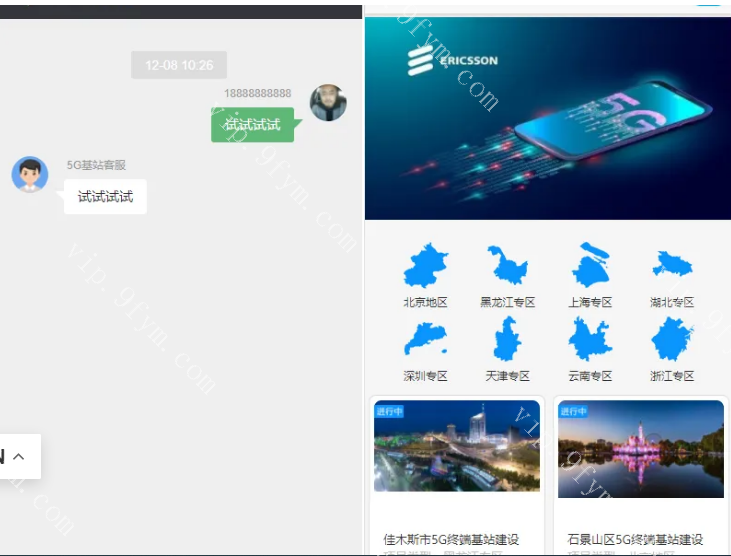Viewport: 731px width, 556px height.
Task: Open the Shenzhen zone map icon
Action: click(x=425, y=340)
